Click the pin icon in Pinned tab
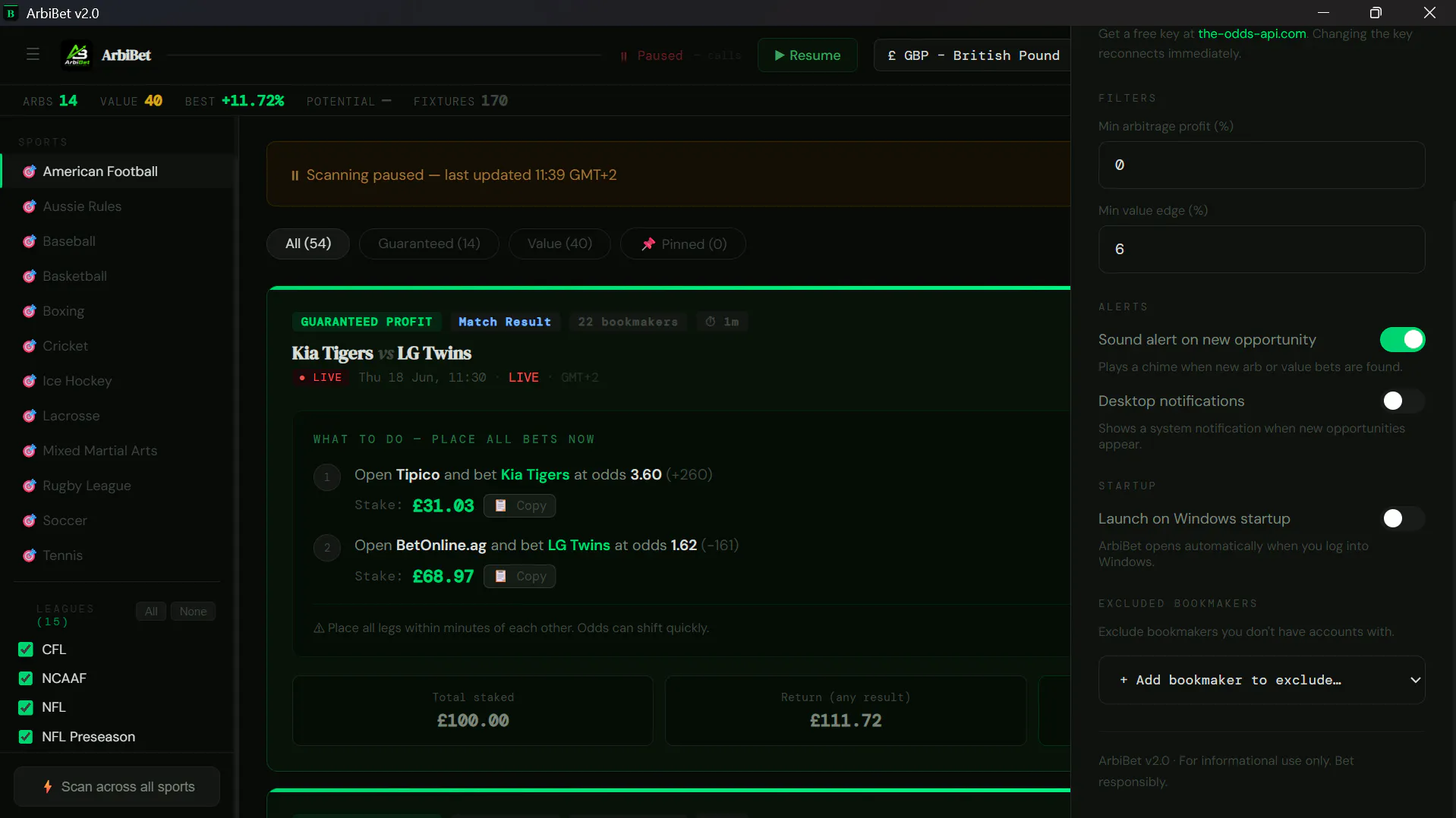Screen dimensions: 1456x818 [x=648, y=244]
